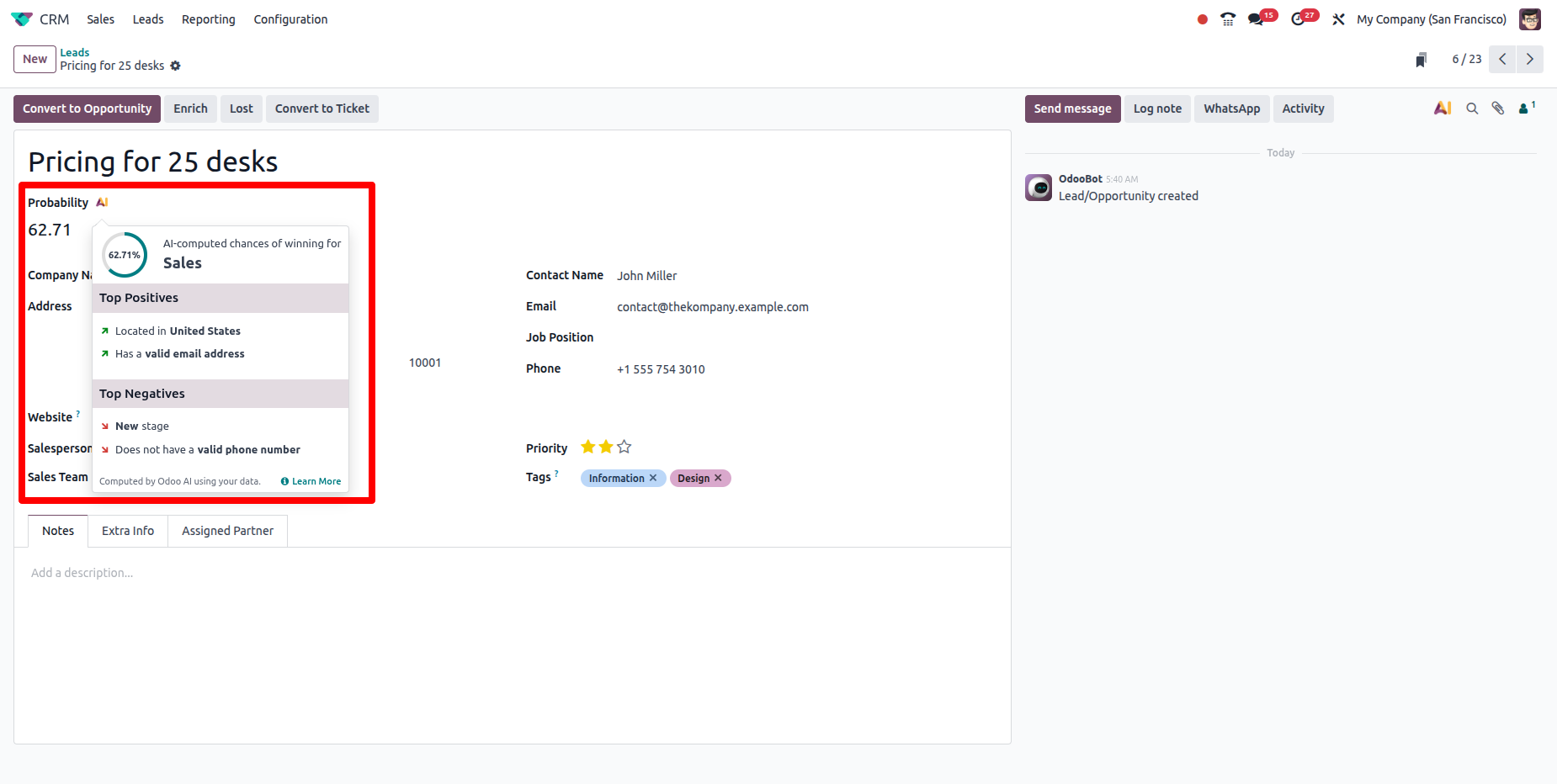Open the Configuration menu
Image resolution: width=1557 pixels, height=784 pixels.
(x=290, y=19)
